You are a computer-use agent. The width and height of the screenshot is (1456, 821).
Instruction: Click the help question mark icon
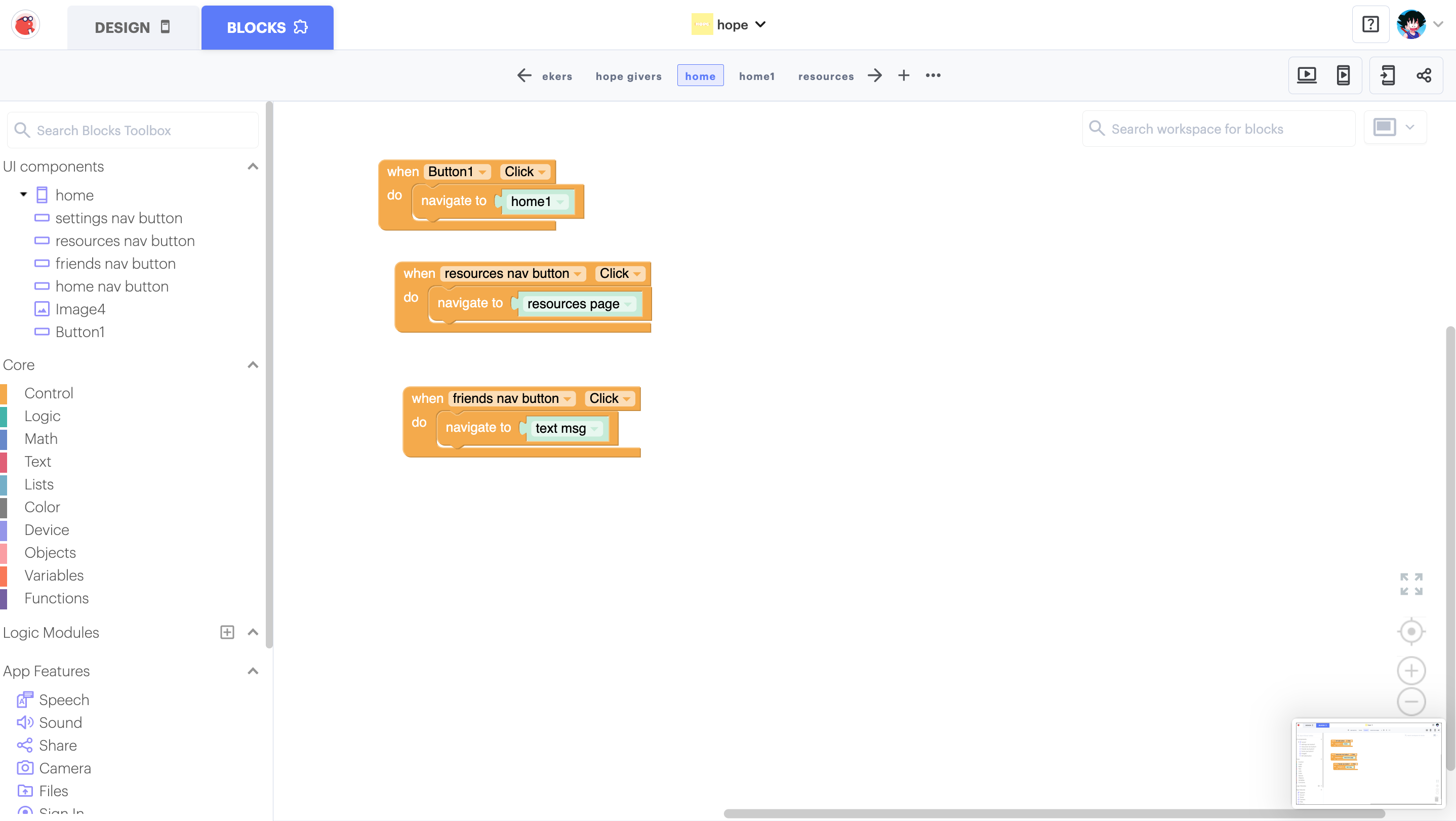coord(1370,24)
